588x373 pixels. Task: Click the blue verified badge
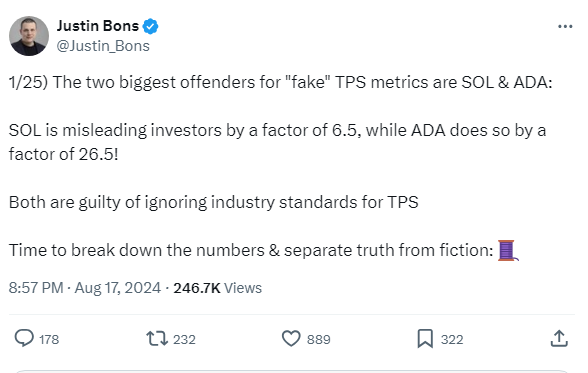pos(151,27)
